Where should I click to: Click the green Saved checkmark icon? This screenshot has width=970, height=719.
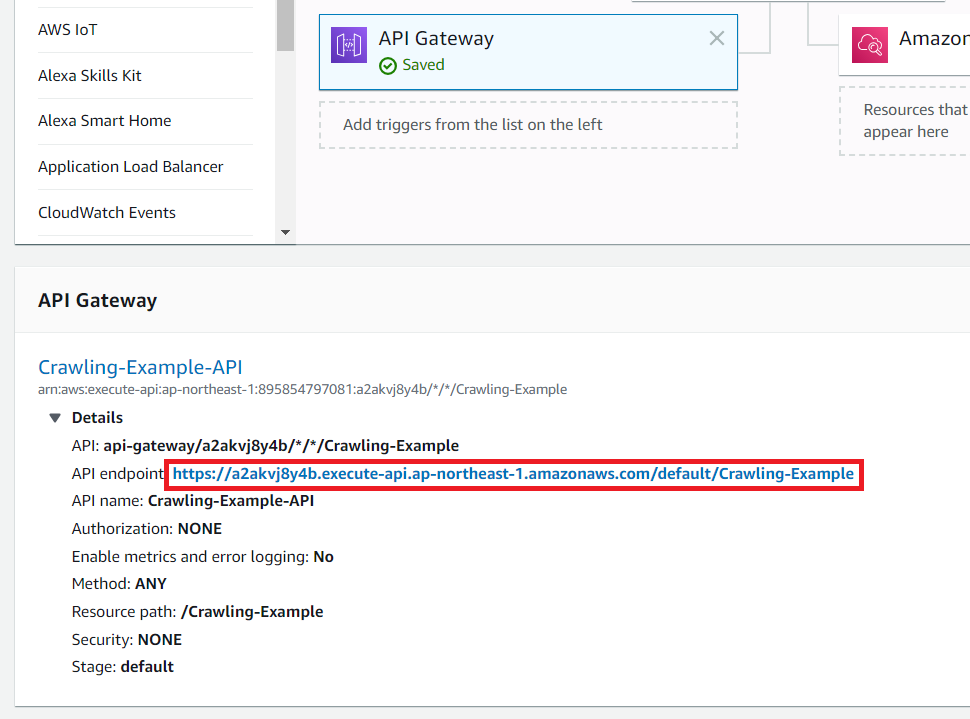point(388,66)
